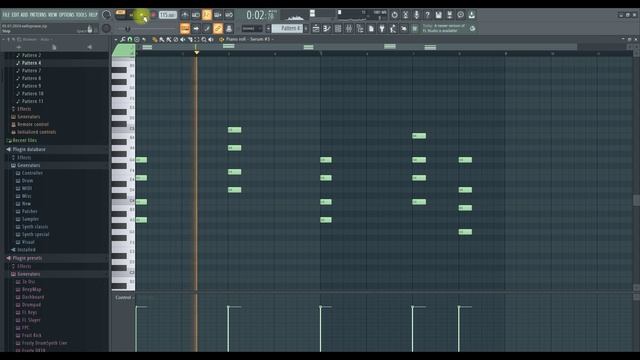Click the 115 tempo display
This screenshot has width=640, height=360.
167,15
